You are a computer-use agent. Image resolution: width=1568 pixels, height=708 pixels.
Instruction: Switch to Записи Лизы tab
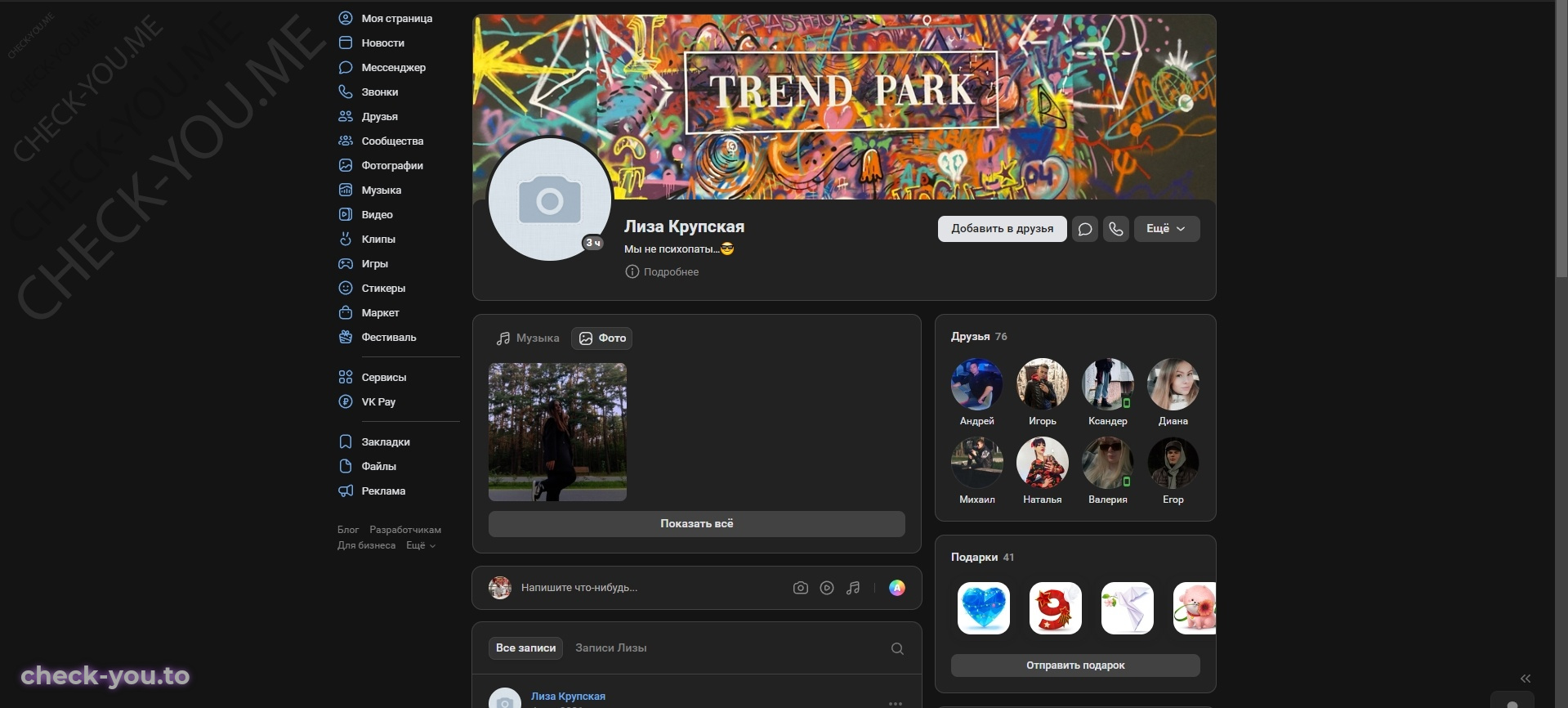(x=611, y=648)
